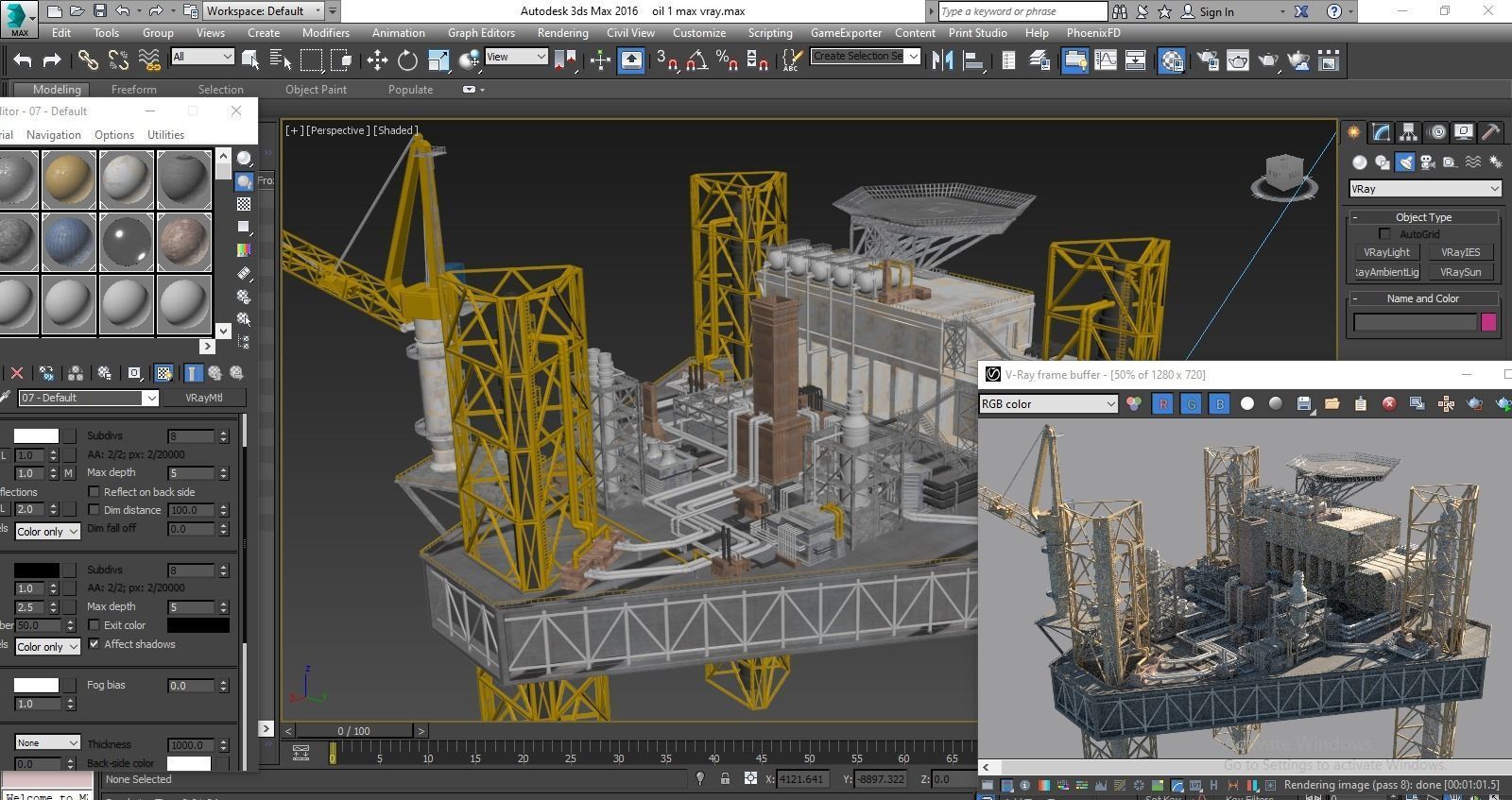Open Render Setup dialog
This screenshot has width=1512, height=800.
(x=1207, y=60)
